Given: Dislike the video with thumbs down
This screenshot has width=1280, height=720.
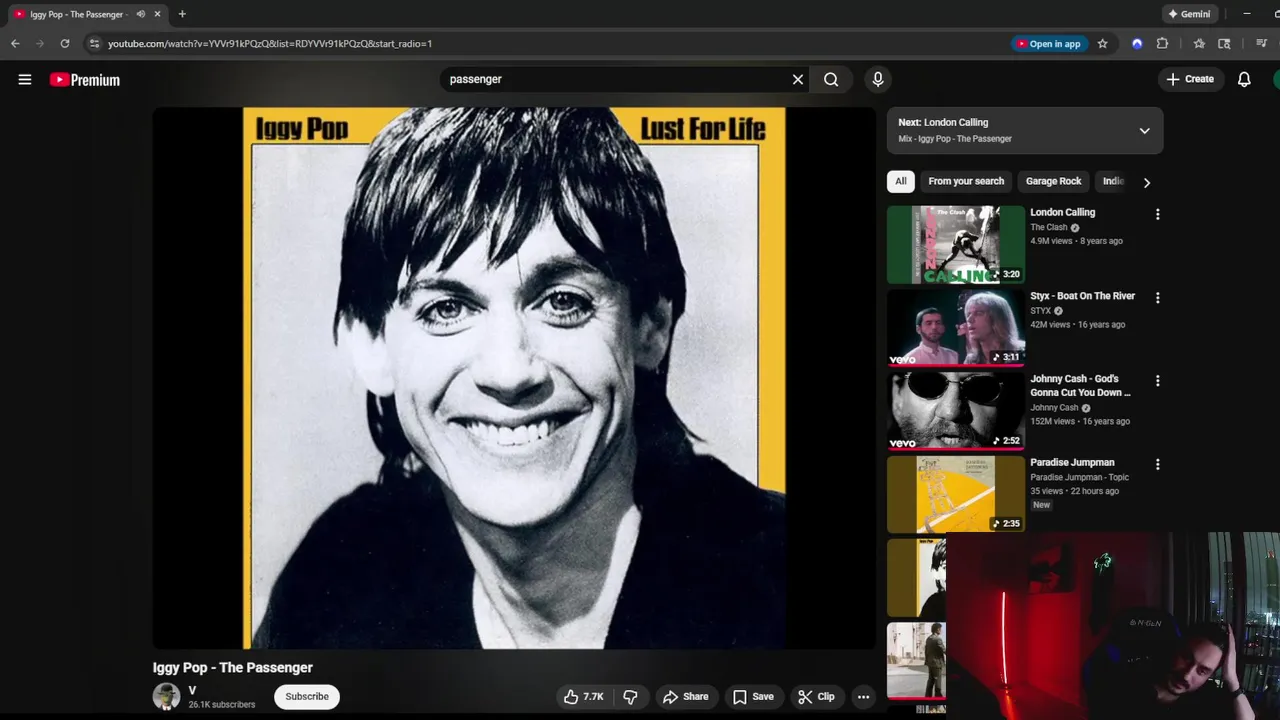Looking at the screenshot, I should (x=630, y=697).
